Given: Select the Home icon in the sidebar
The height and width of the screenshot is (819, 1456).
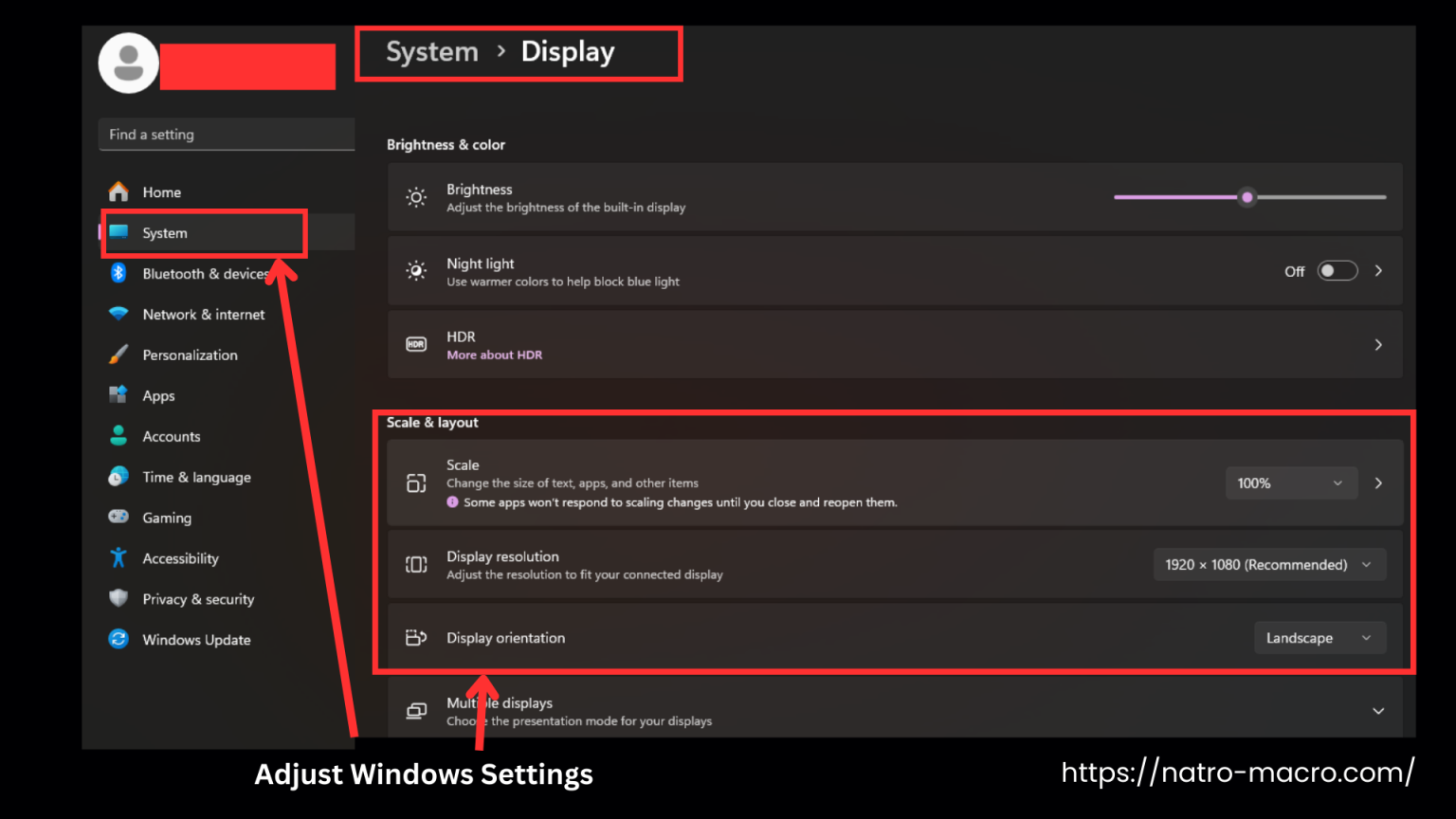Looking at the screenshot, I should pos(118,191).
